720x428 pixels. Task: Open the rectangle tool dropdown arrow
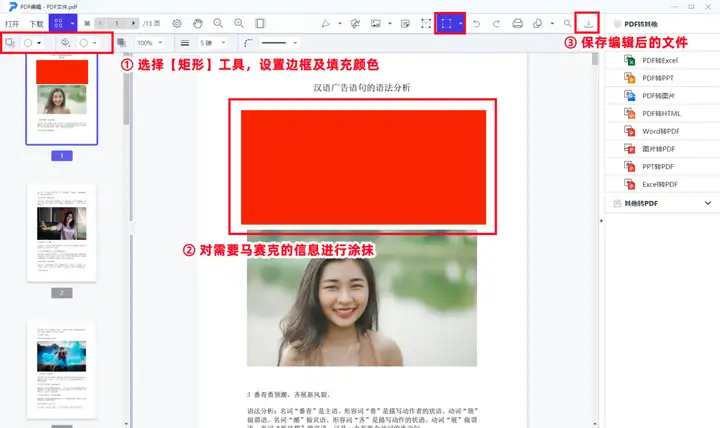[460, 23]
